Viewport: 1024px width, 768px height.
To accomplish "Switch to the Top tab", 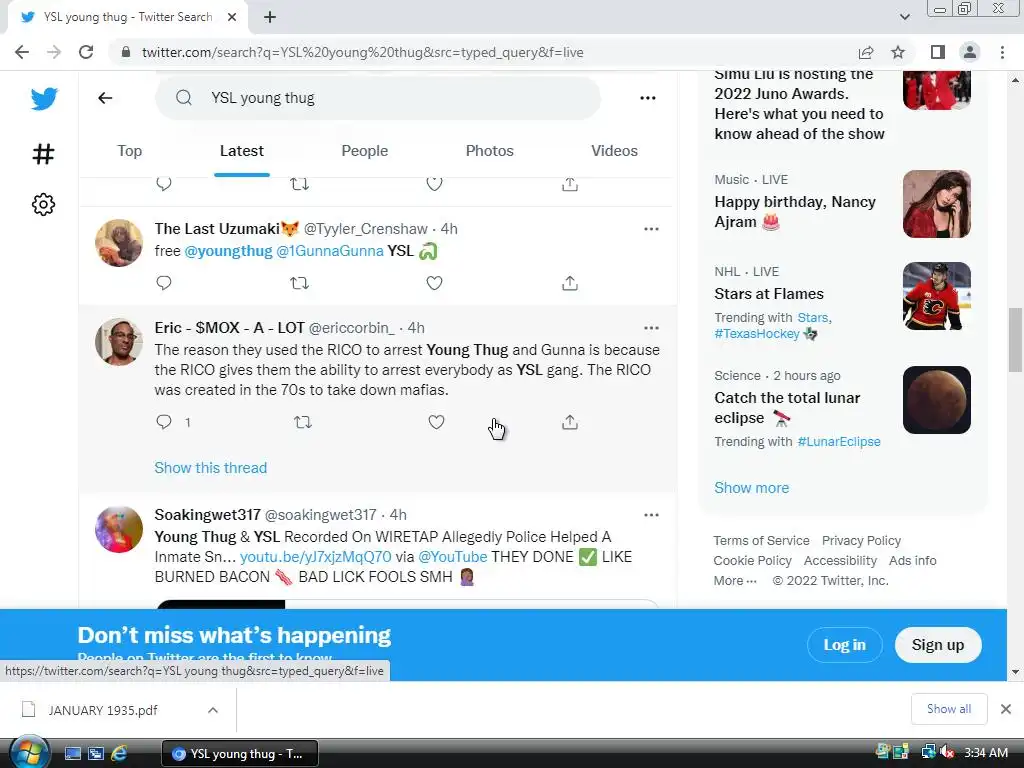I will (129, 151).
